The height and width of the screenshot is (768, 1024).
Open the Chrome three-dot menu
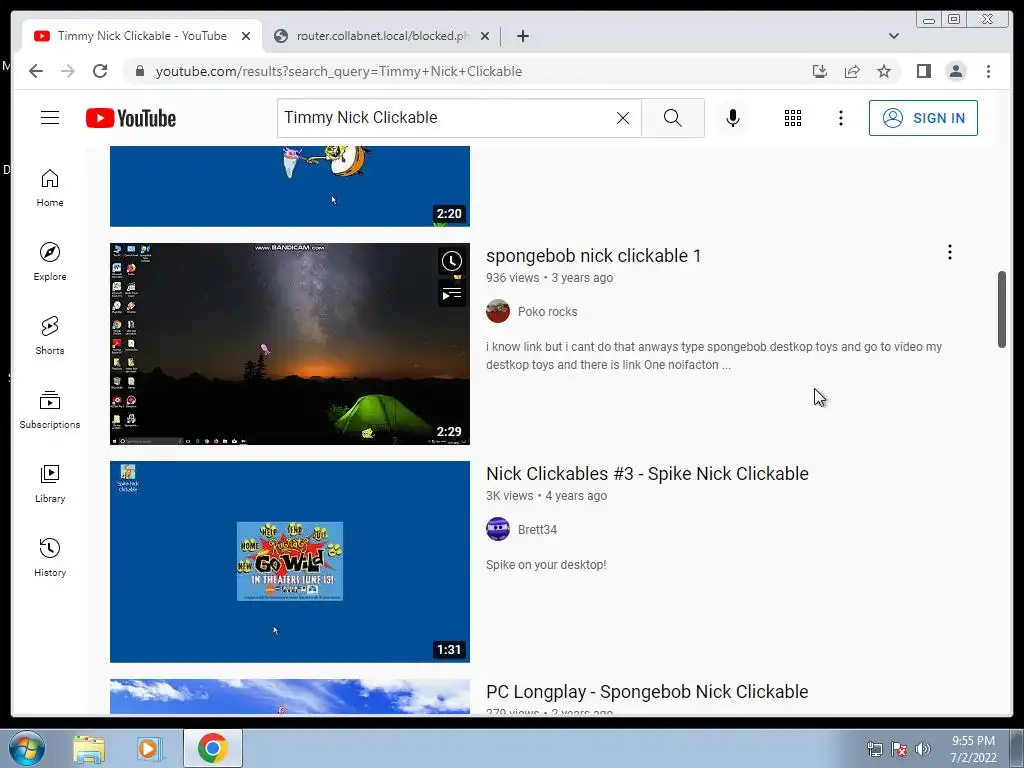(988, 71)
